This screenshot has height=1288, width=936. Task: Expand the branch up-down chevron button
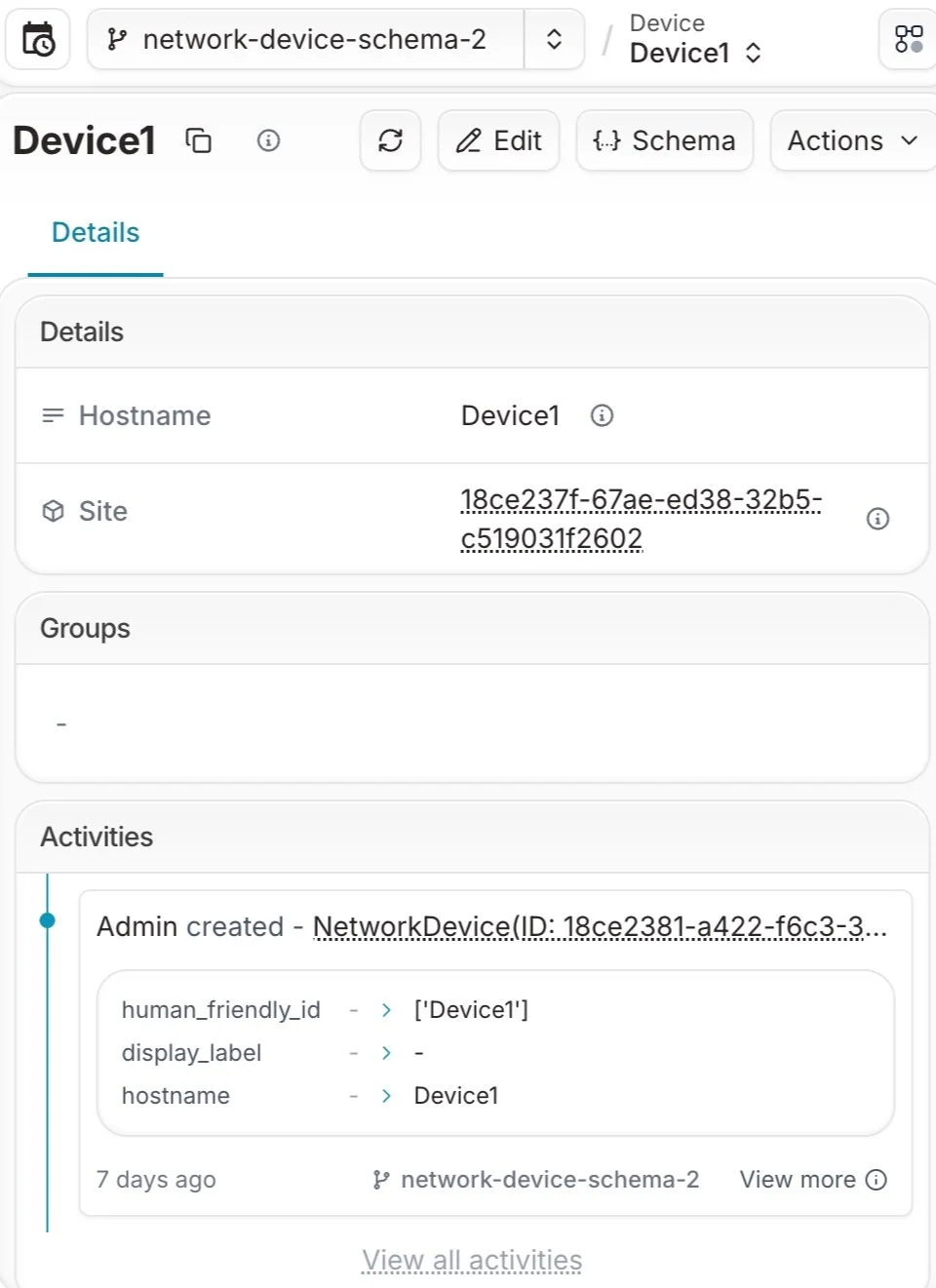coord(554,40)
